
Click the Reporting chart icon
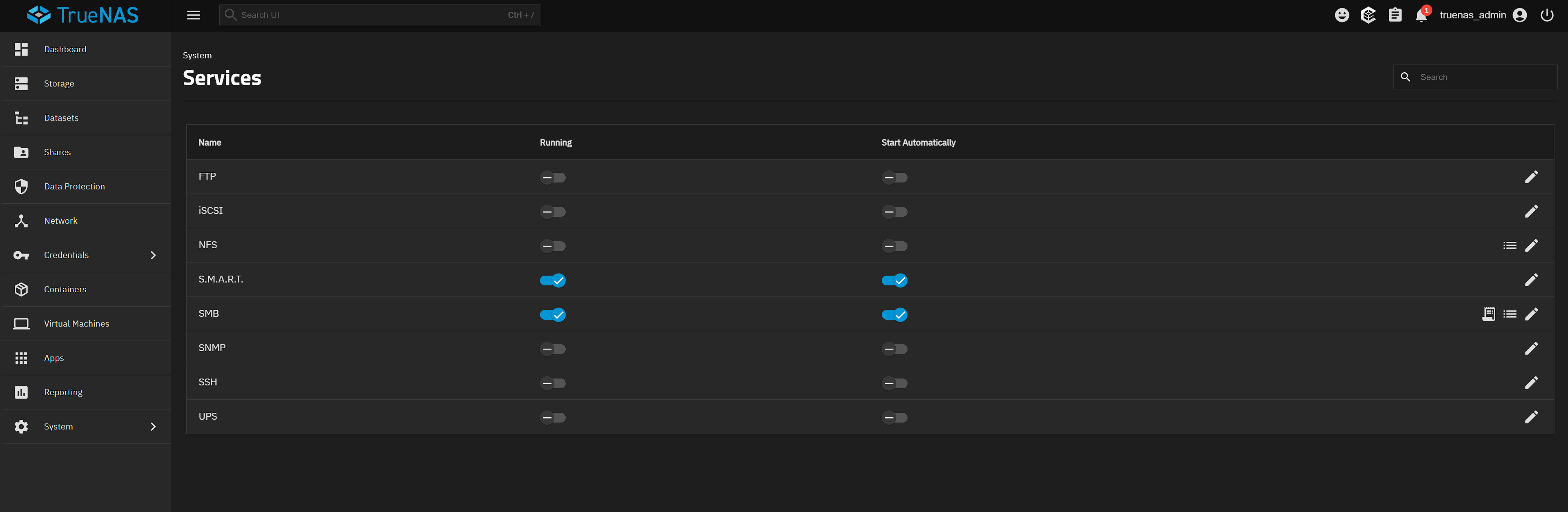pos(21,392)
